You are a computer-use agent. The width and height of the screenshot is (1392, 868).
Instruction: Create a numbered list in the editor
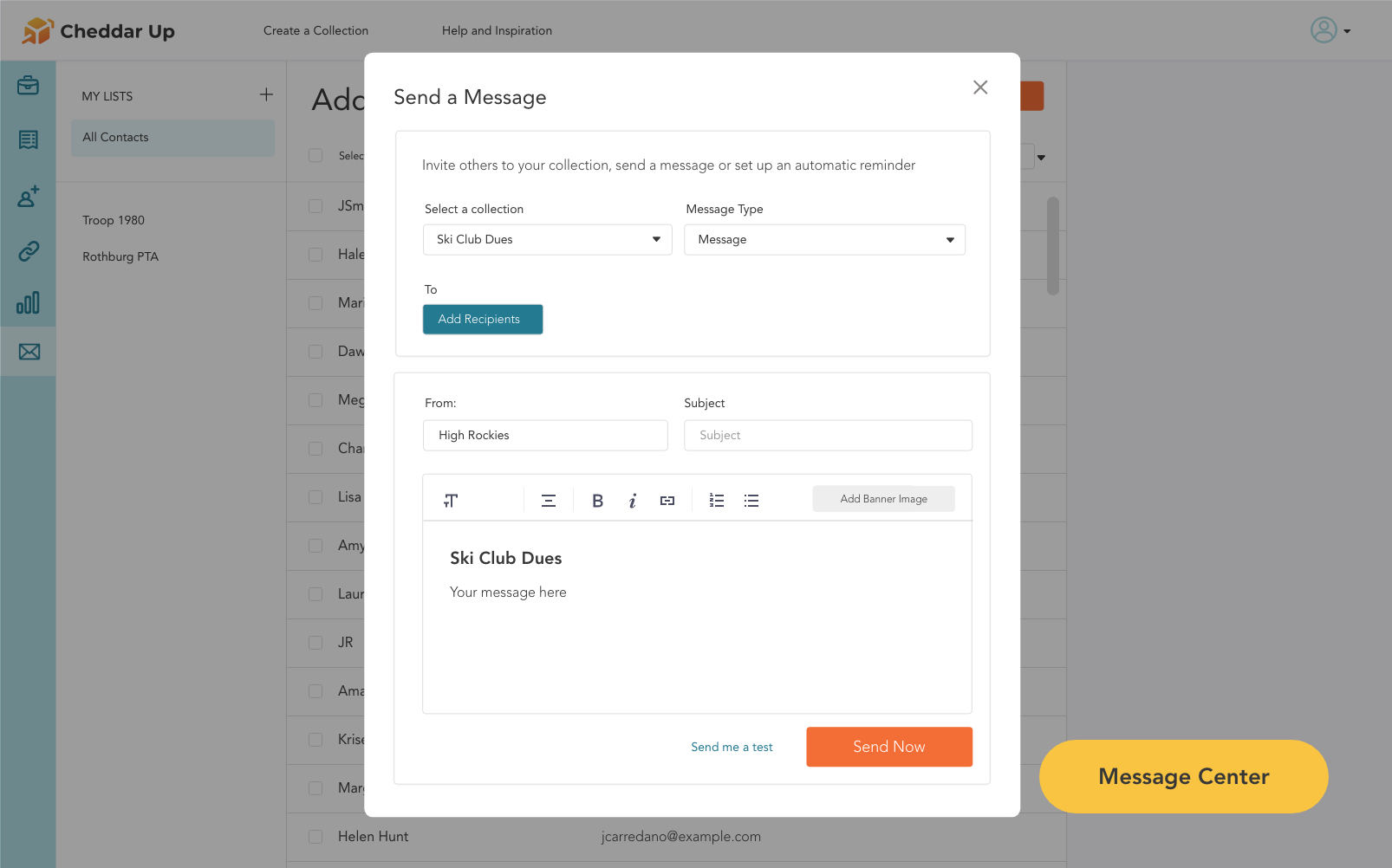716,500
